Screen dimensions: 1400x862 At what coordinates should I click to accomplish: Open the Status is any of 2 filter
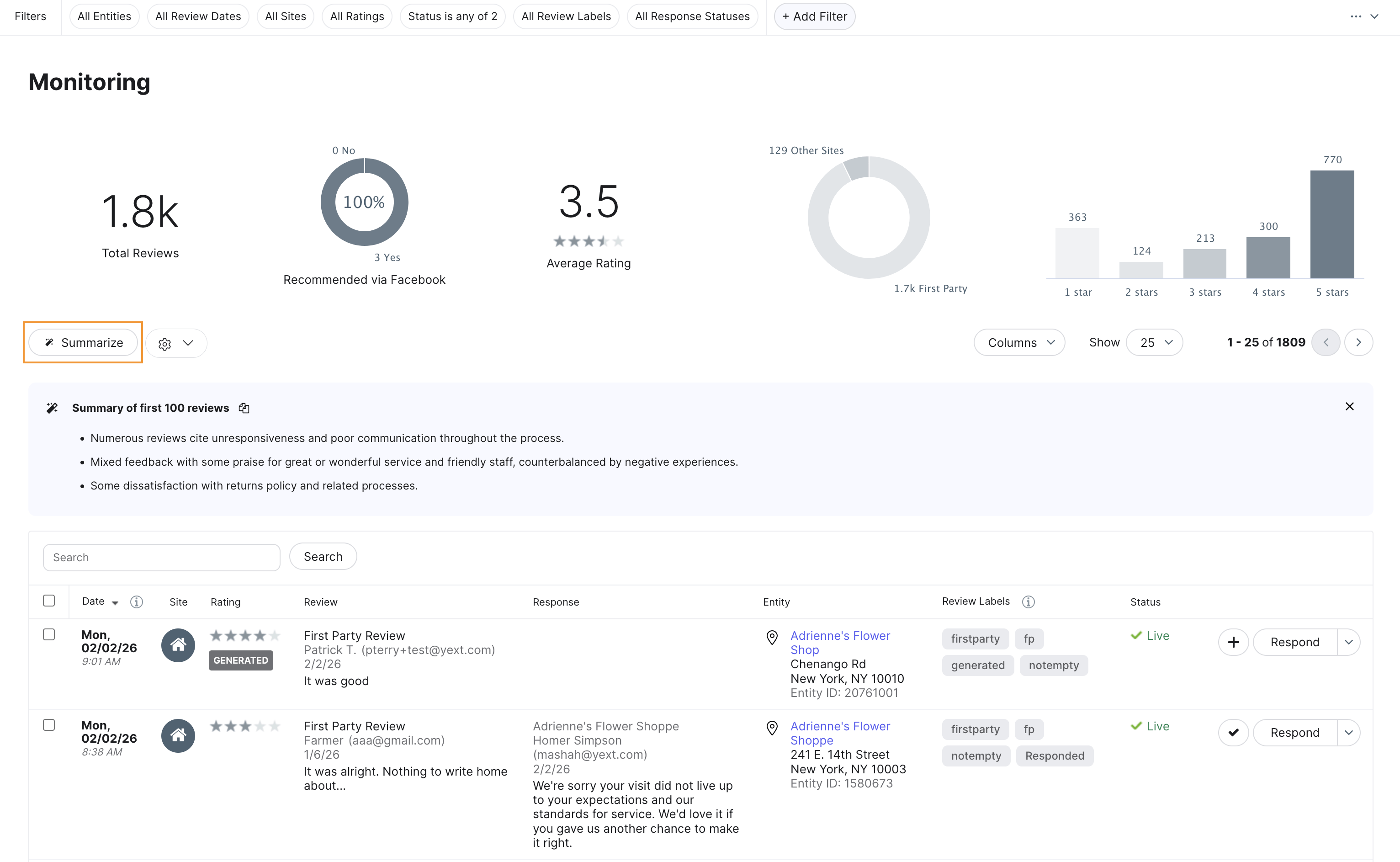(x=452, y=16)
